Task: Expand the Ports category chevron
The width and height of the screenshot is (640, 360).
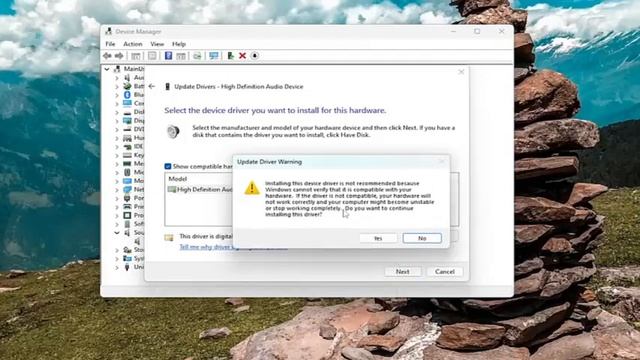Action: coord(117,198)
